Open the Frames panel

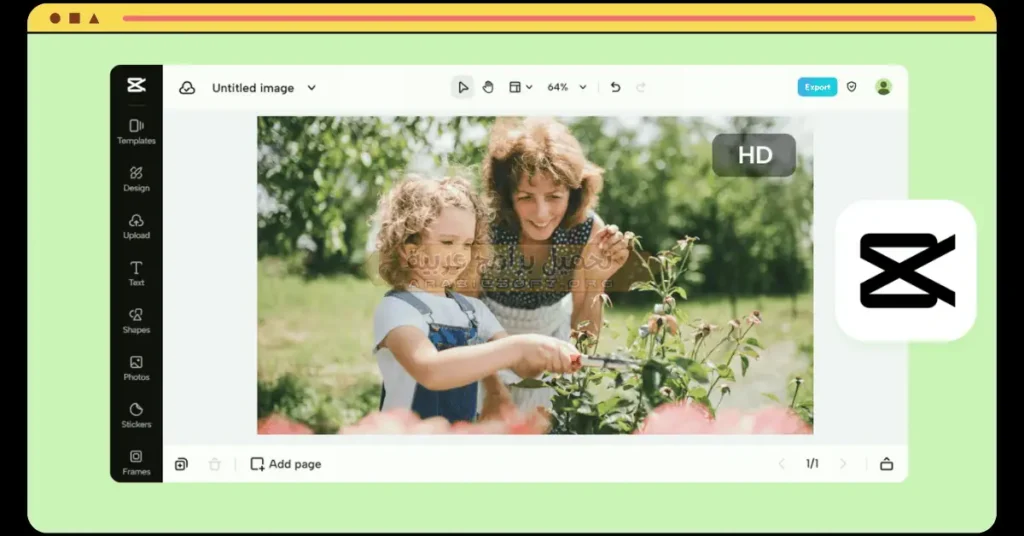click(x=136, y=463)
